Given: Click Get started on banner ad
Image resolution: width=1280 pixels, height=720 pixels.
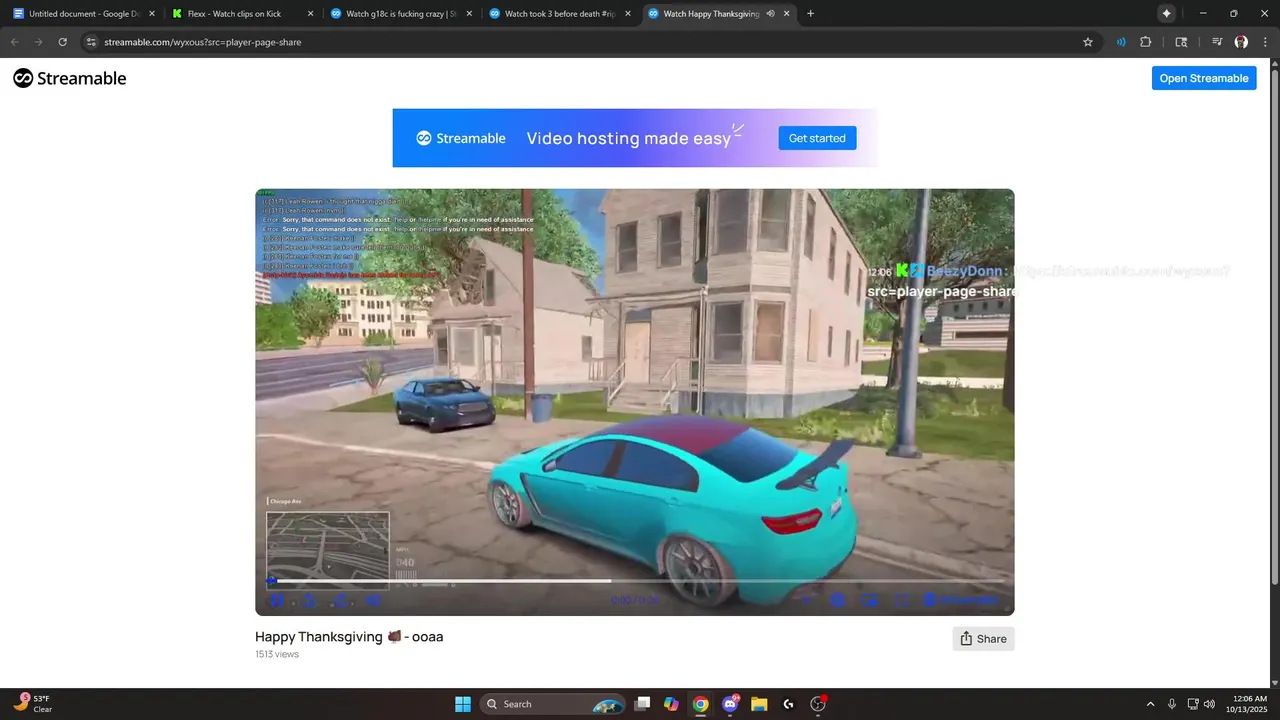Looking at the screenshot, I should (x=817, y=138).
